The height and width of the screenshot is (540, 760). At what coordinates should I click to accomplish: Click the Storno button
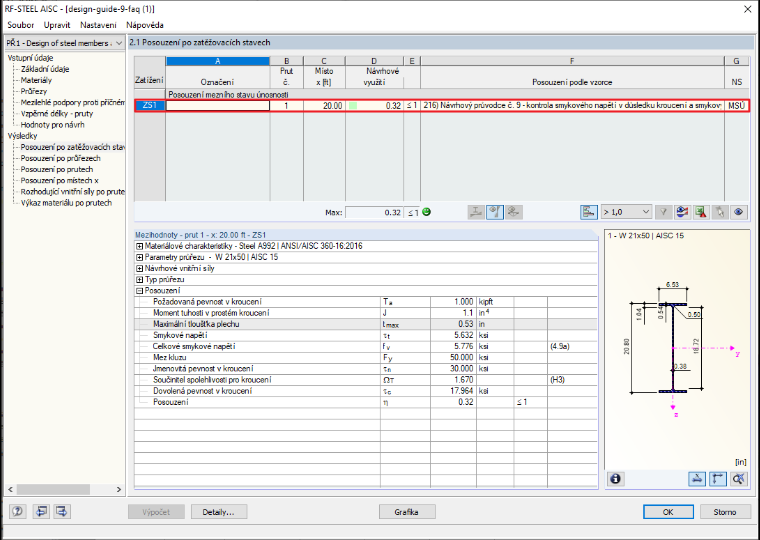click(x=725, y=512)
